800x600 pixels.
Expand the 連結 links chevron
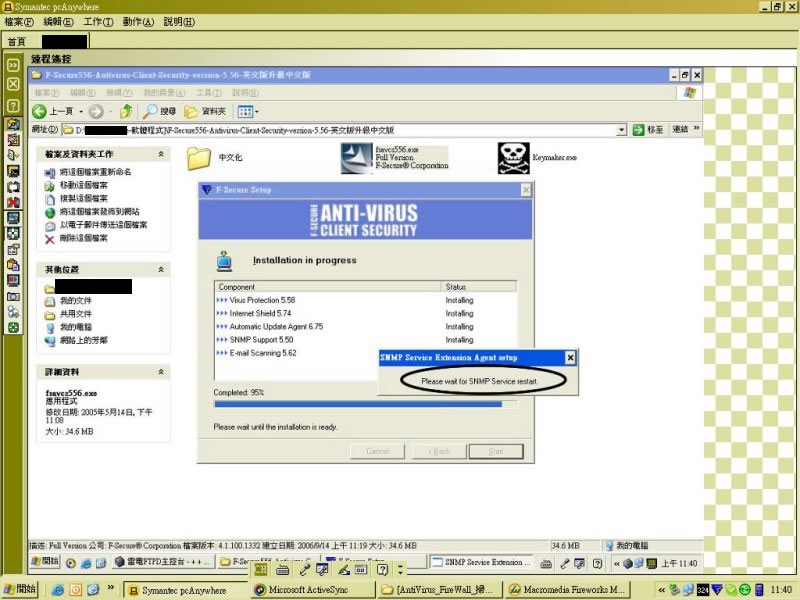point(696,129)
